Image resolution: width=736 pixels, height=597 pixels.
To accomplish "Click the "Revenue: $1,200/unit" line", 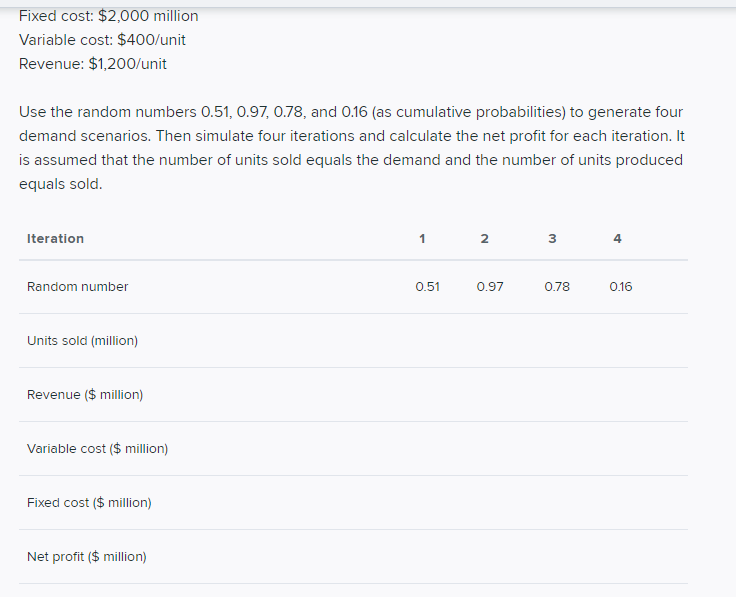I will (93, 64).
